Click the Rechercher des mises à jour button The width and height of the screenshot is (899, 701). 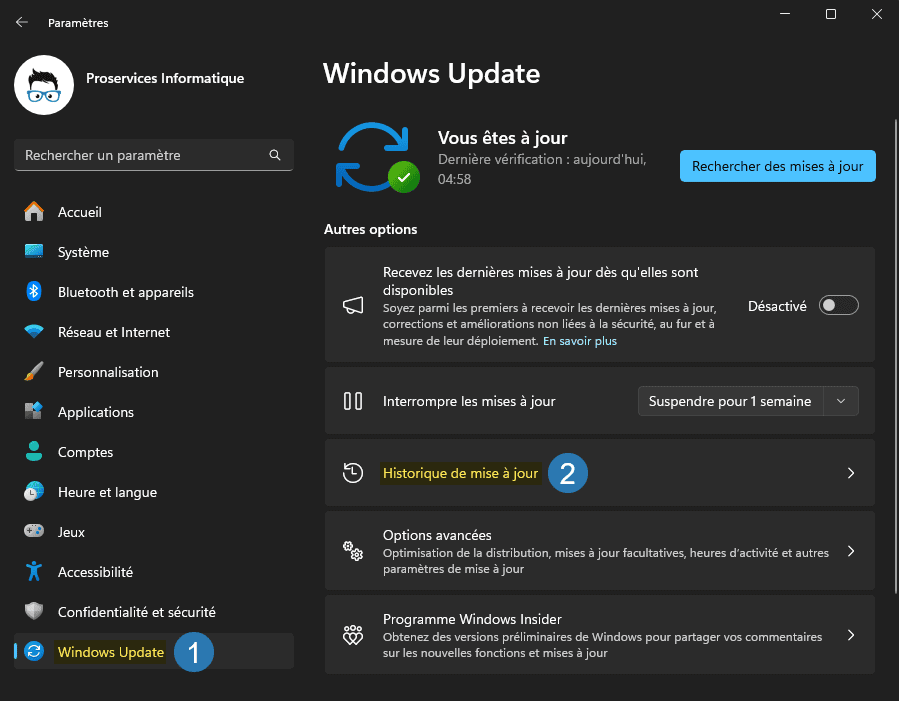pos(777,165)
